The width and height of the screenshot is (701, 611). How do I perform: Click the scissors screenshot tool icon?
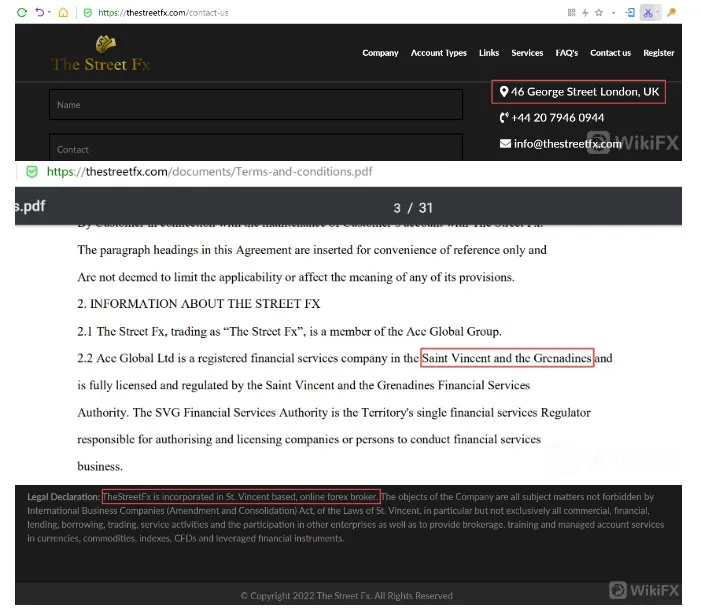pos(648,13)
